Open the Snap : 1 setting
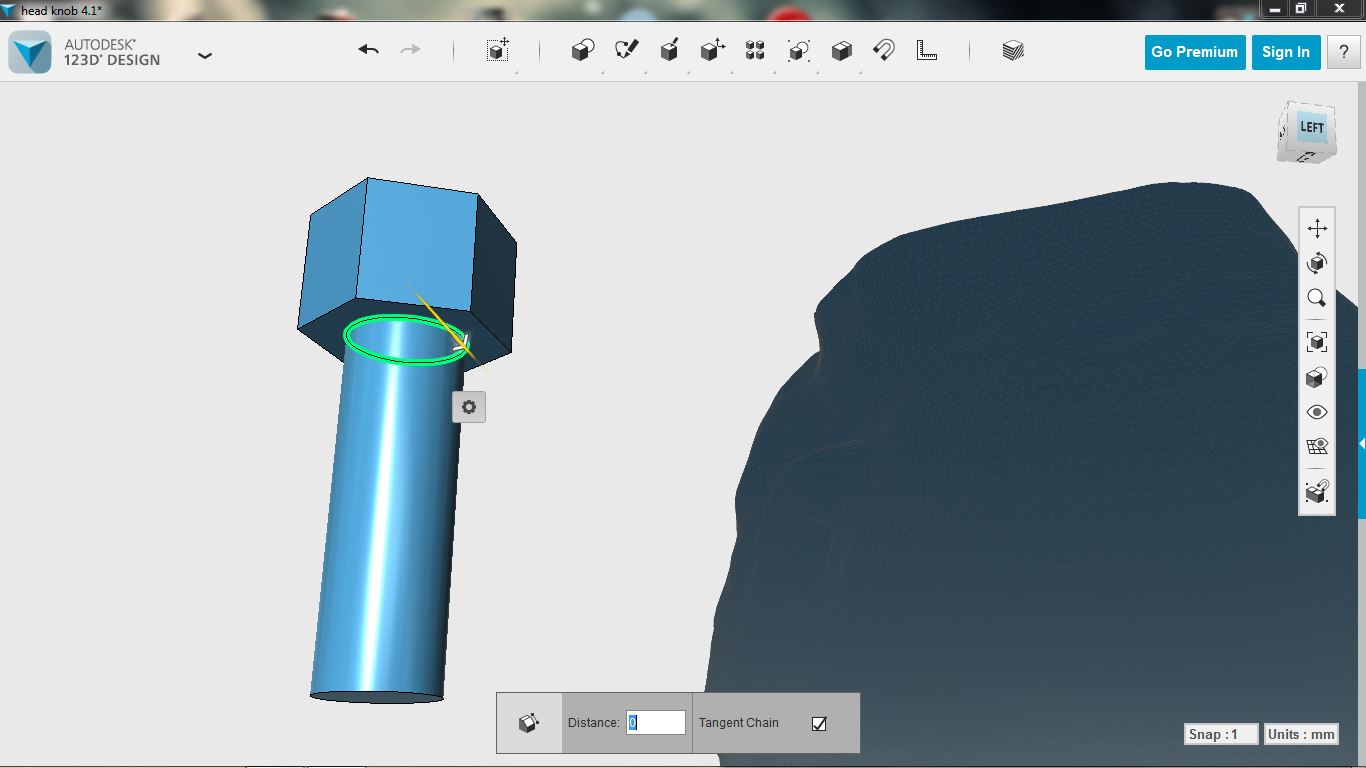The image size is (1366, 768). point(1221,734)
